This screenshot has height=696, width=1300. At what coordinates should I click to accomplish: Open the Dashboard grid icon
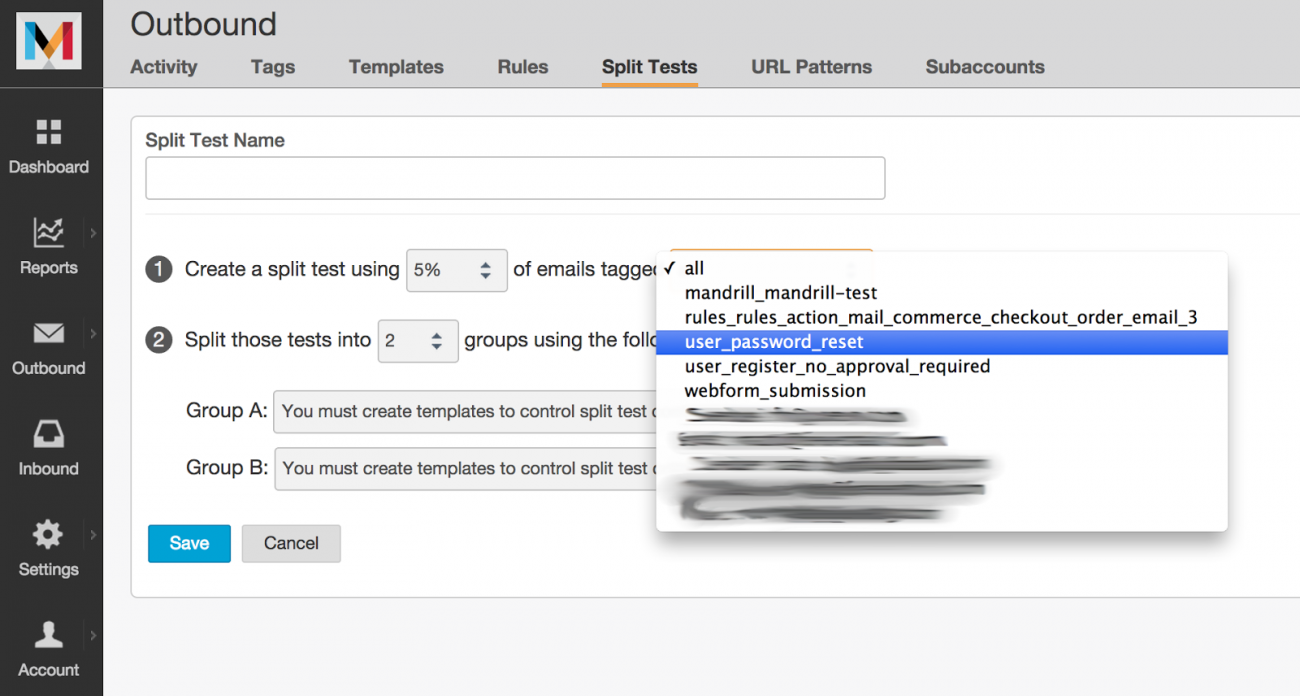(x=48, y=132)
